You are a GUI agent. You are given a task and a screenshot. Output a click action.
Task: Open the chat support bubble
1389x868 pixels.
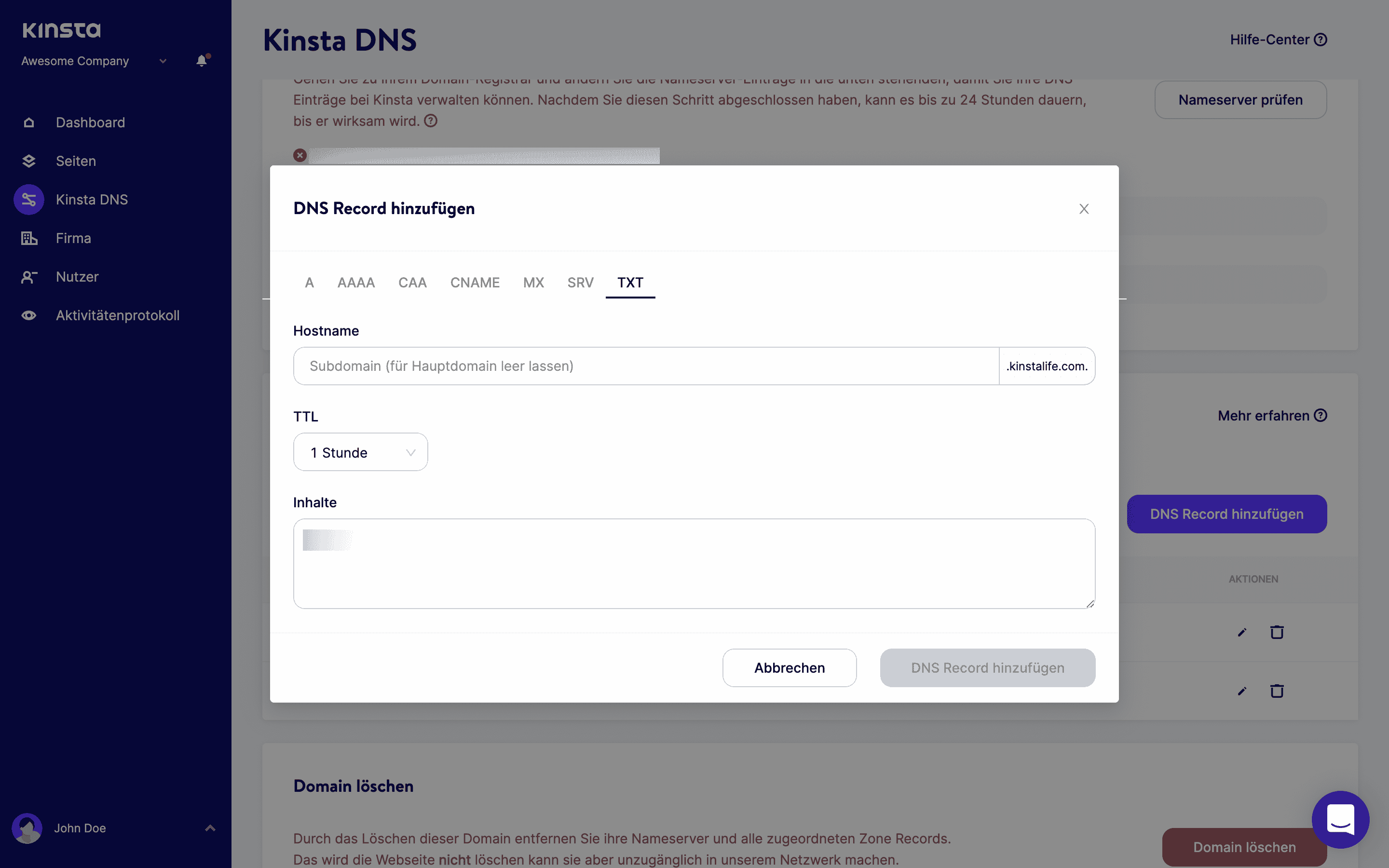coord(1341,819)
